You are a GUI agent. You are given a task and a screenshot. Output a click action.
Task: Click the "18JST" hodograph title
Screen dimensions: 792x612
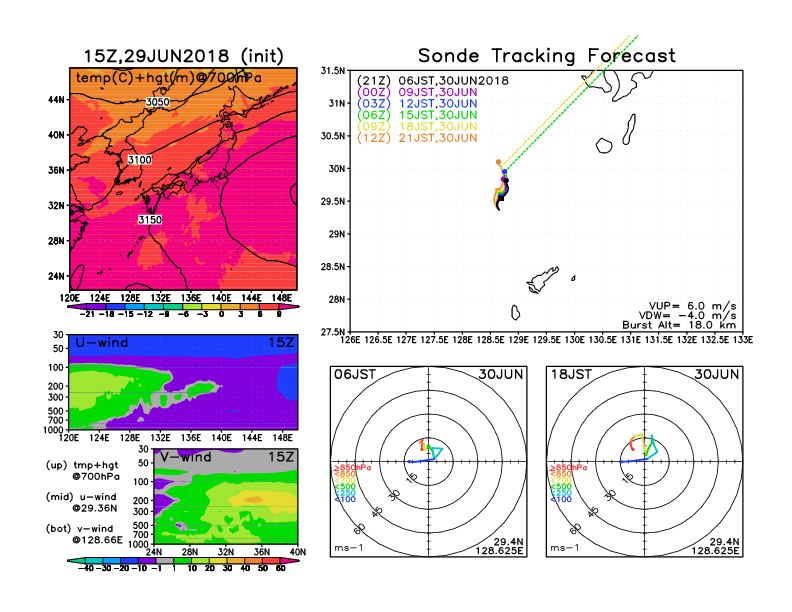[x=571, y=375]
